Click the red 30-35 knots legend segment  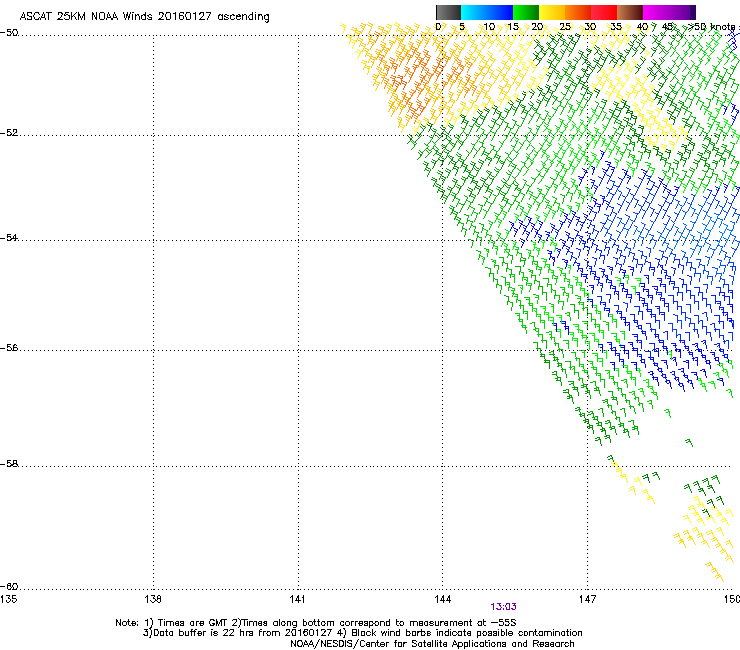(604, 12)
